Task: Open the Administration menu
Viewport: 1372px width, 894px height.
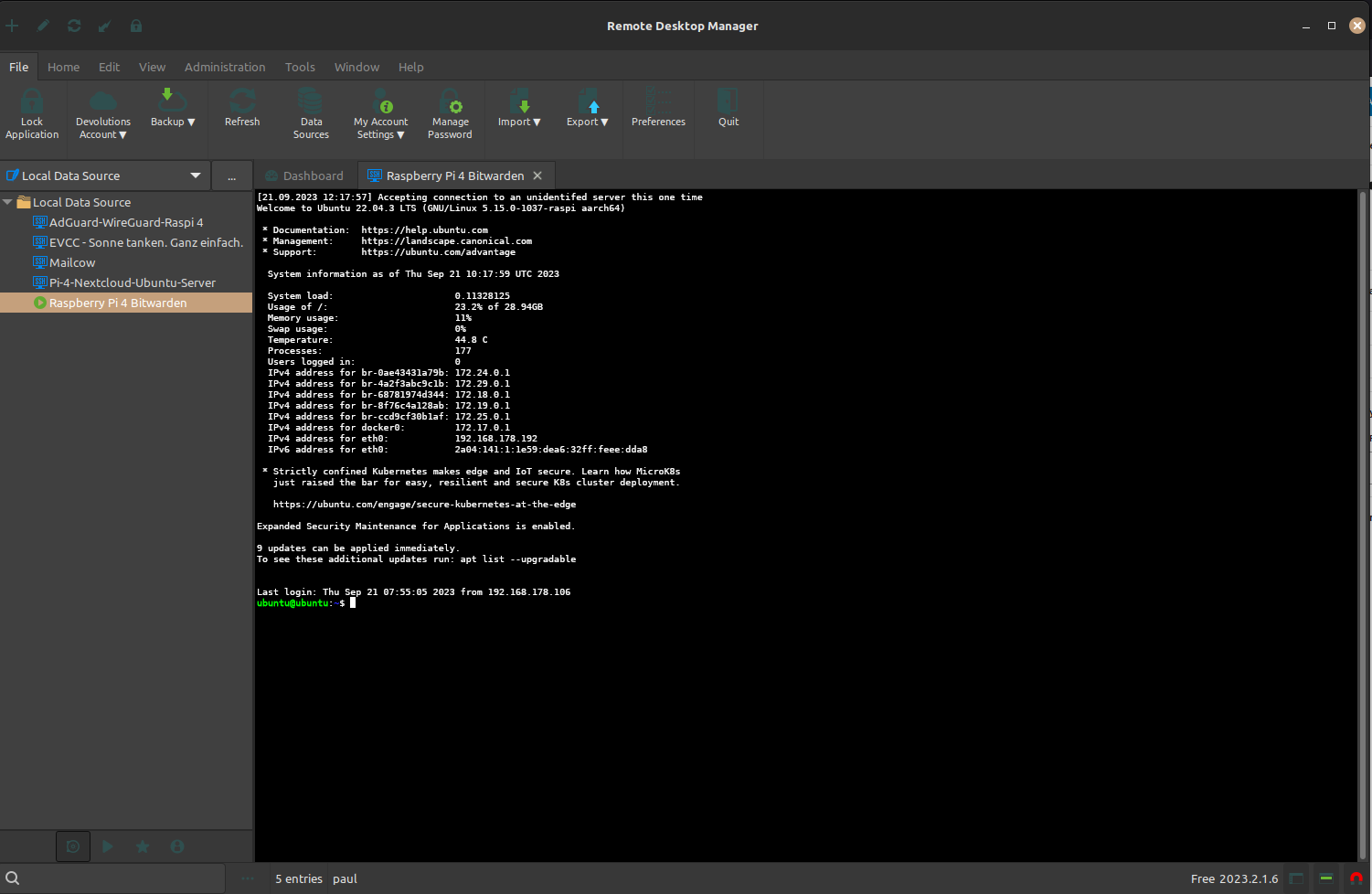Action: click(225, 67)
